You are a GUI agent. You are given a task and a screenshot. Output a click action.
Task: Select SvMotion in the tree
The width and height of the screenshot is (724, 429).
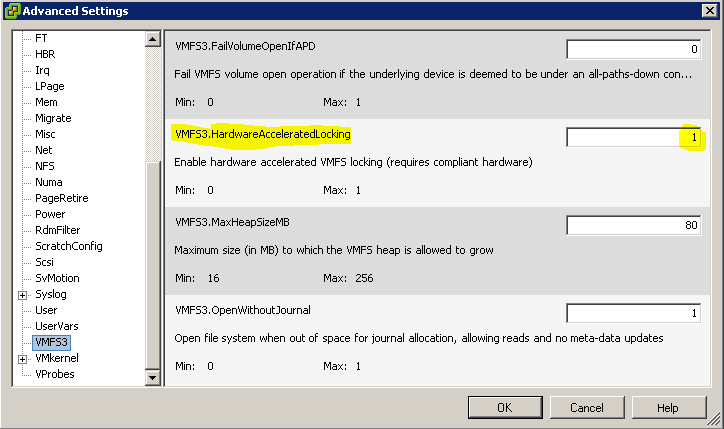[x=57, y=278]
